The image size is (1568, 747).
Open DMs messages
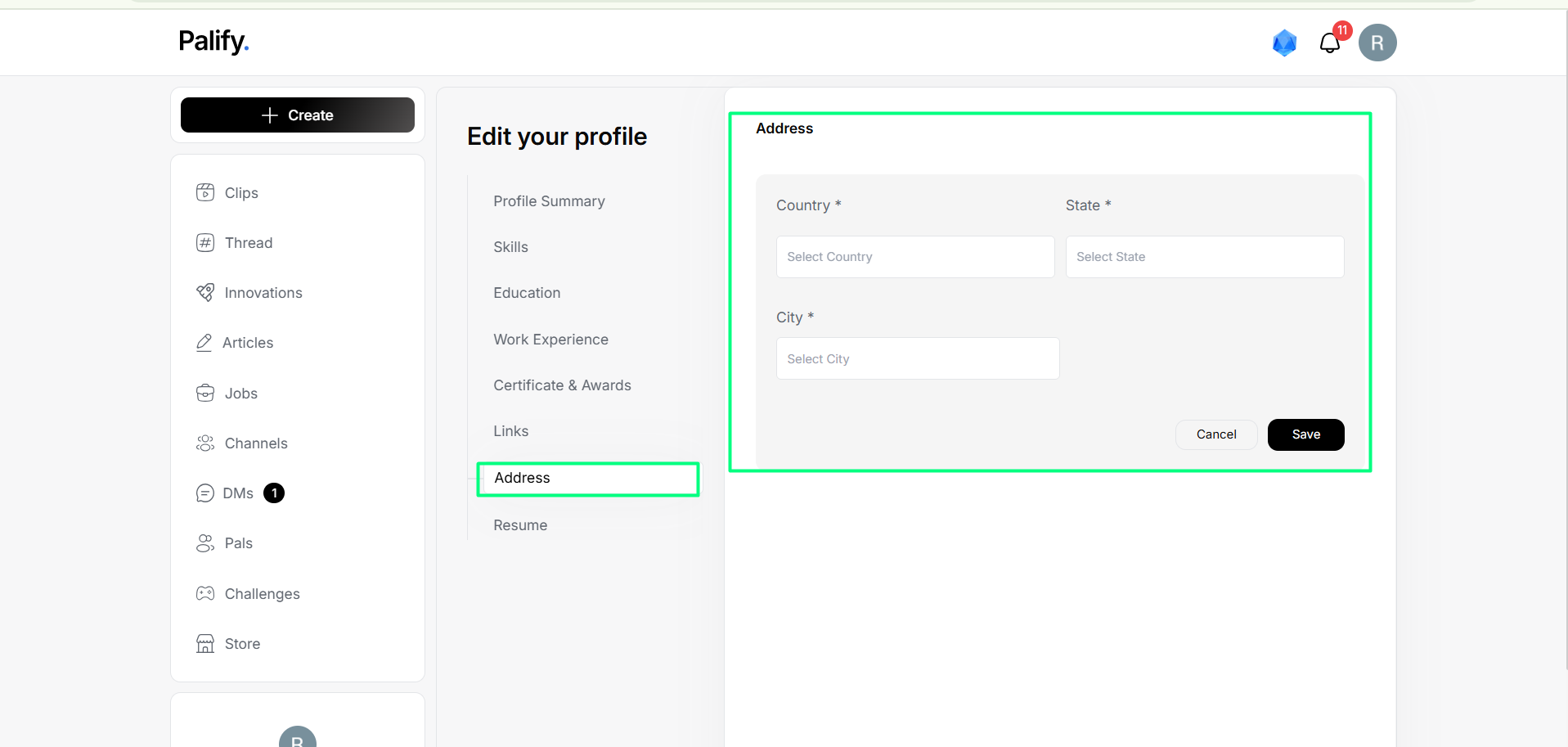pyautogui.click(x=238, y=493)
